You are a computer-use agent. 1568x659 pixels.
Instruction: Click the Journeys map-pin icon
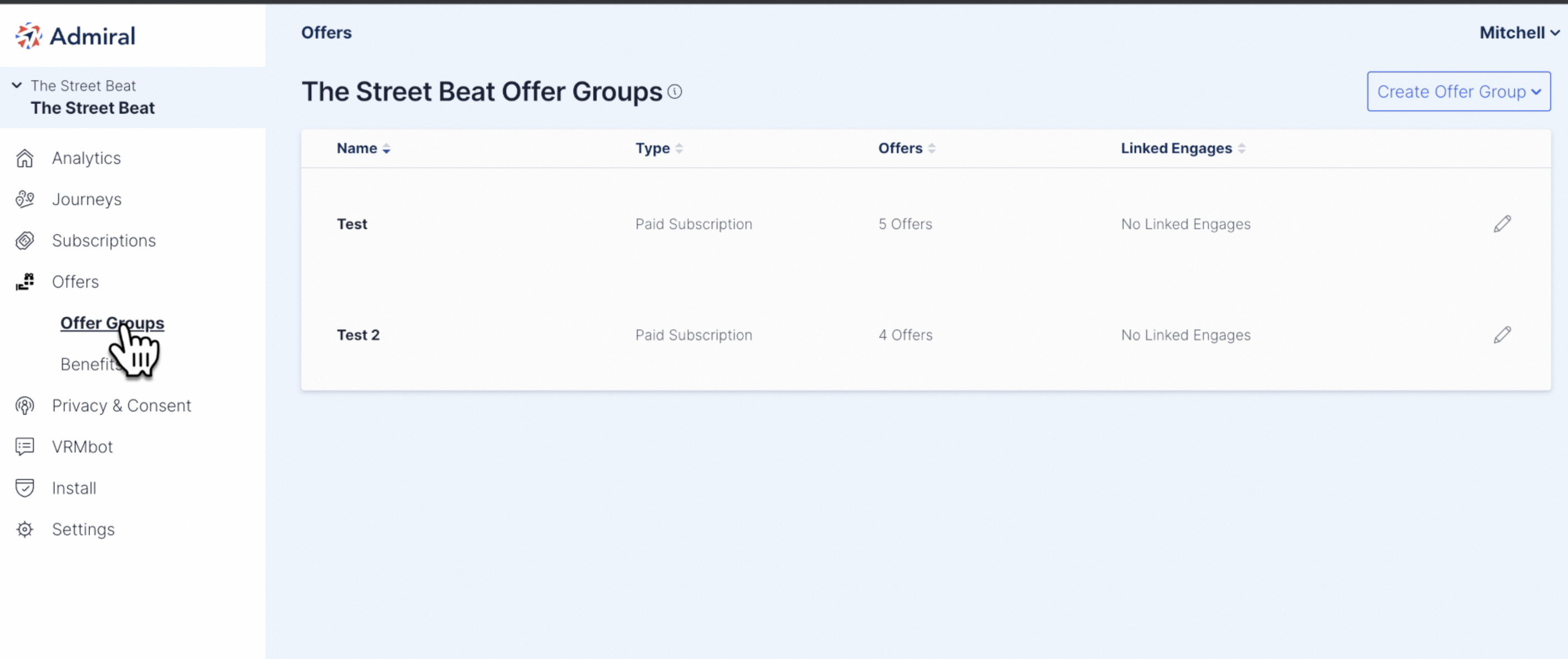coord(25,200)
